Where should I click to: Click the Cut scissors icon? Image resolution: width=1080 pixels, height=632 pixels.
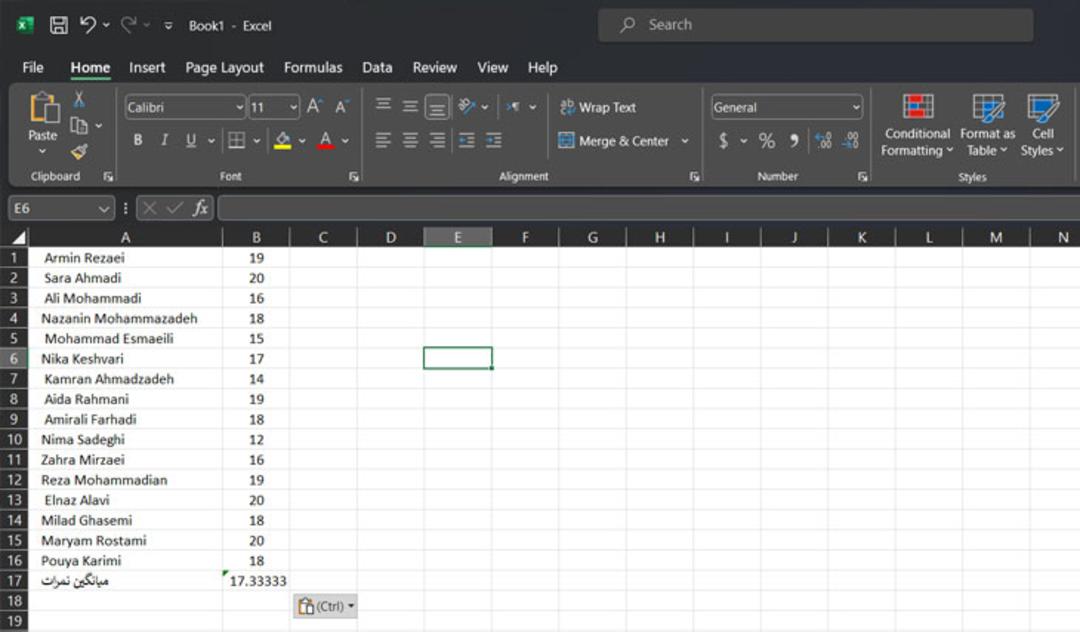pyautogui.click(x=79, y=100)
